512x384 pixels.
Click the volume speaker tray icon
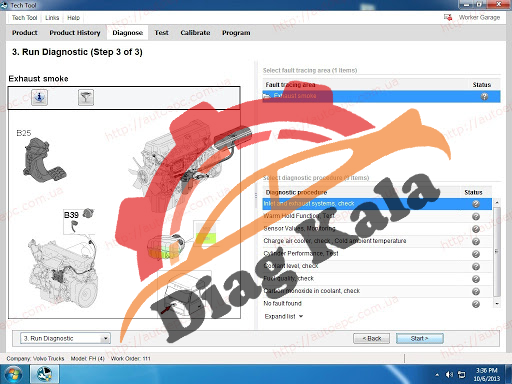(449, 375)
